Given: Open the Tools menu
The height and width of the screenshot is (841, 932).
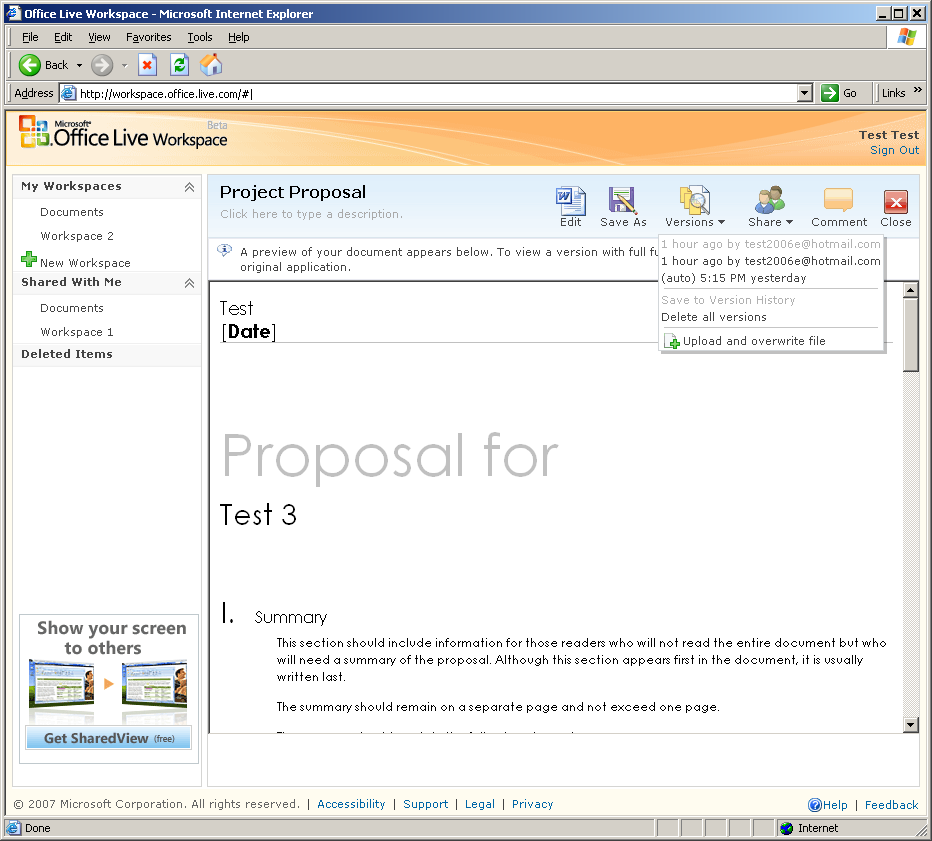Looking at the screenshot, I should point(200,37).
